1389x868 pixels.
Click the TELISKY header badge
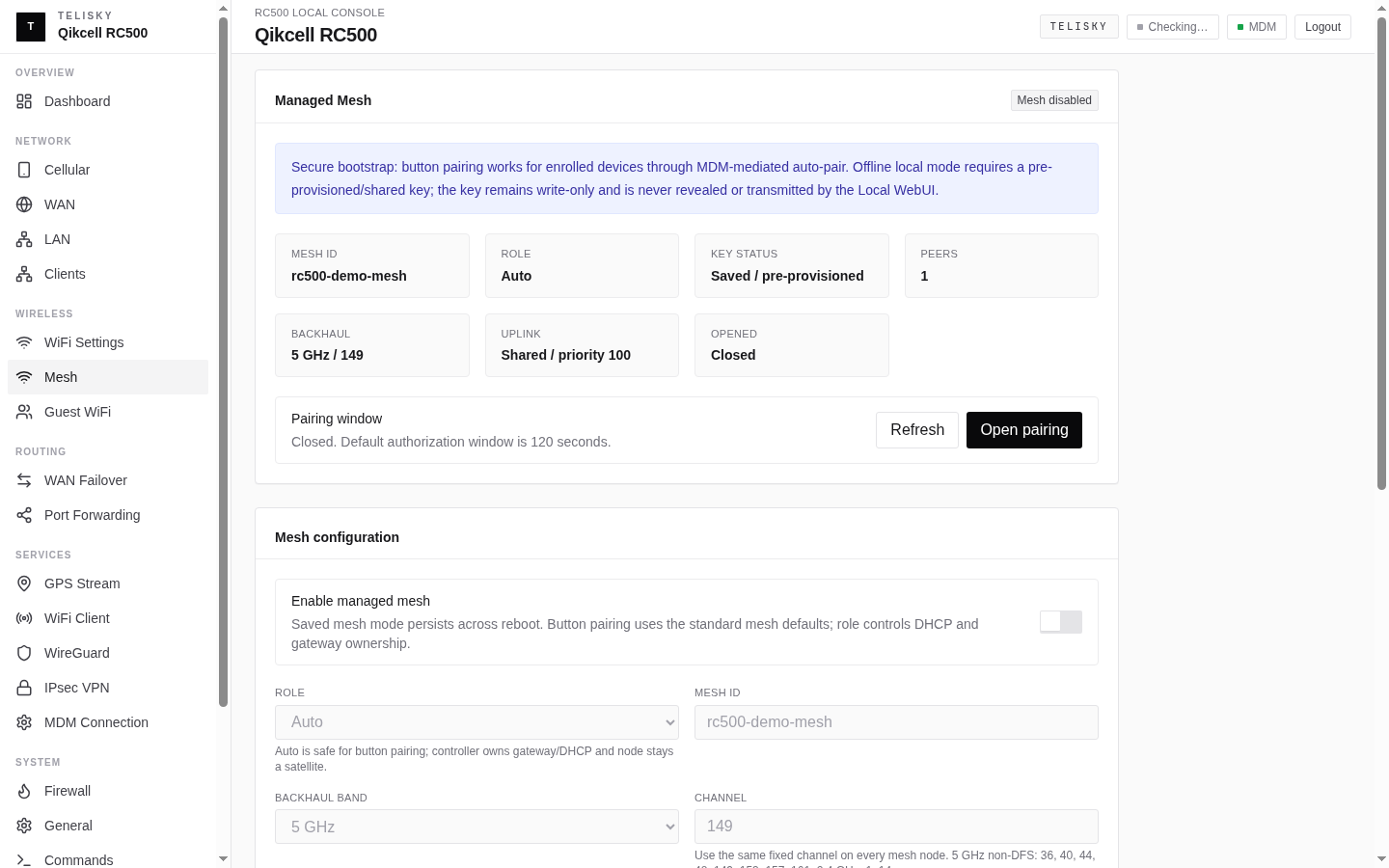[1079, 26]
